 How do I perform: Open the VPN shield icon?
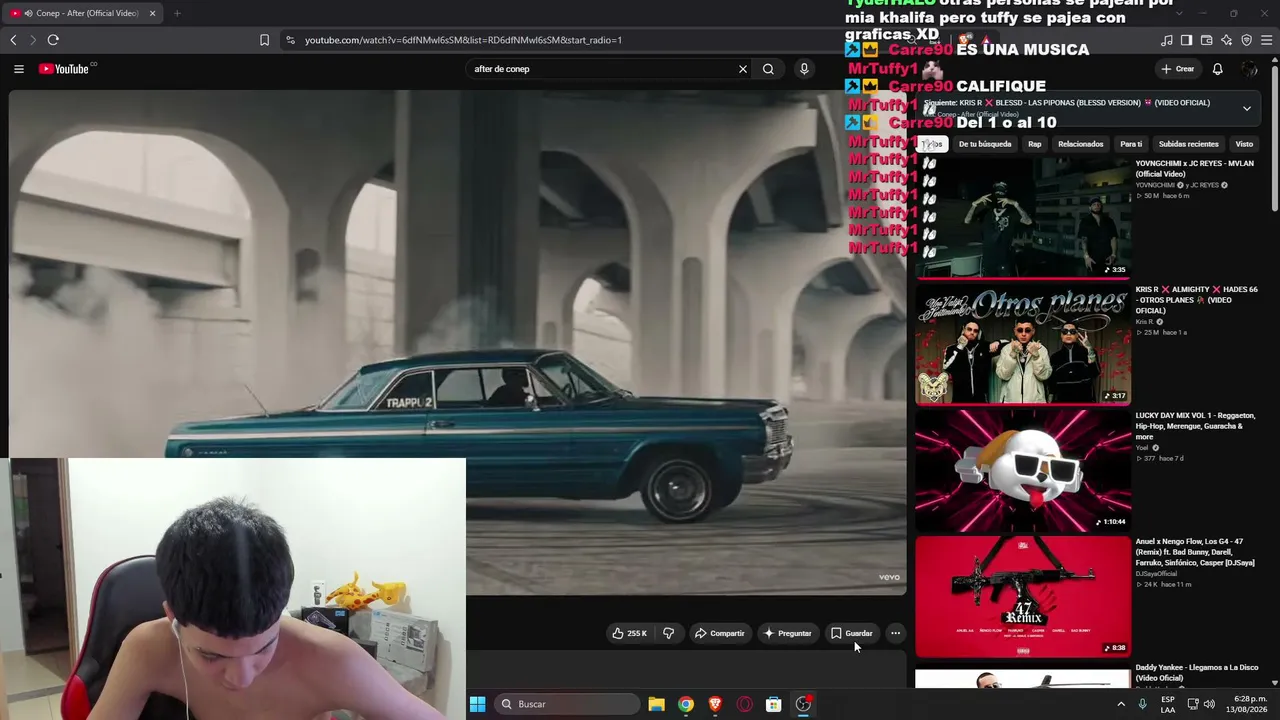click(1246, 40)
